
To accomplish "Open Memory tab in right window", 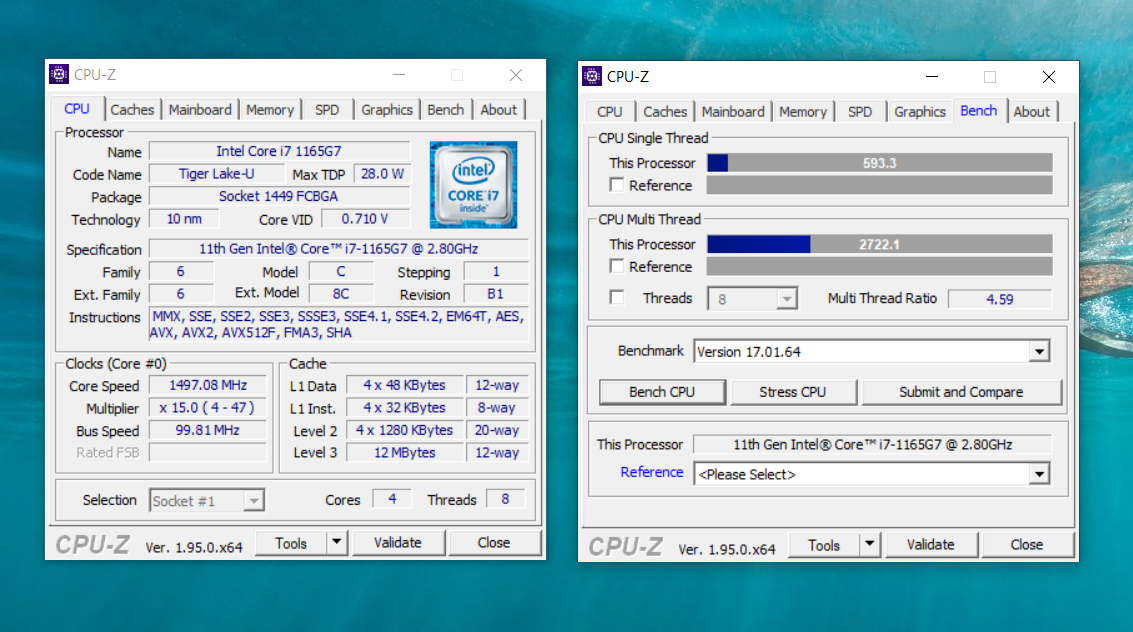I will [x=803, y=112].
